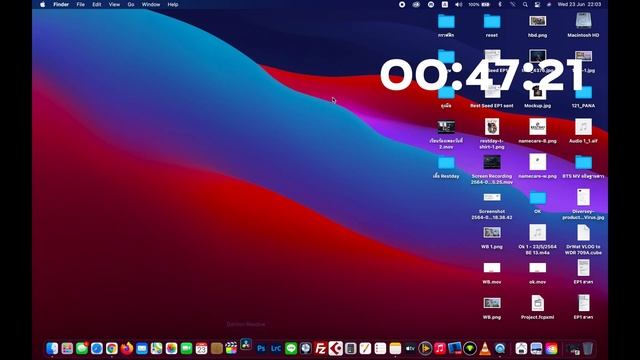Open the Window menu
The width and height of the screenshot is (640, 360).
(151, 4)
